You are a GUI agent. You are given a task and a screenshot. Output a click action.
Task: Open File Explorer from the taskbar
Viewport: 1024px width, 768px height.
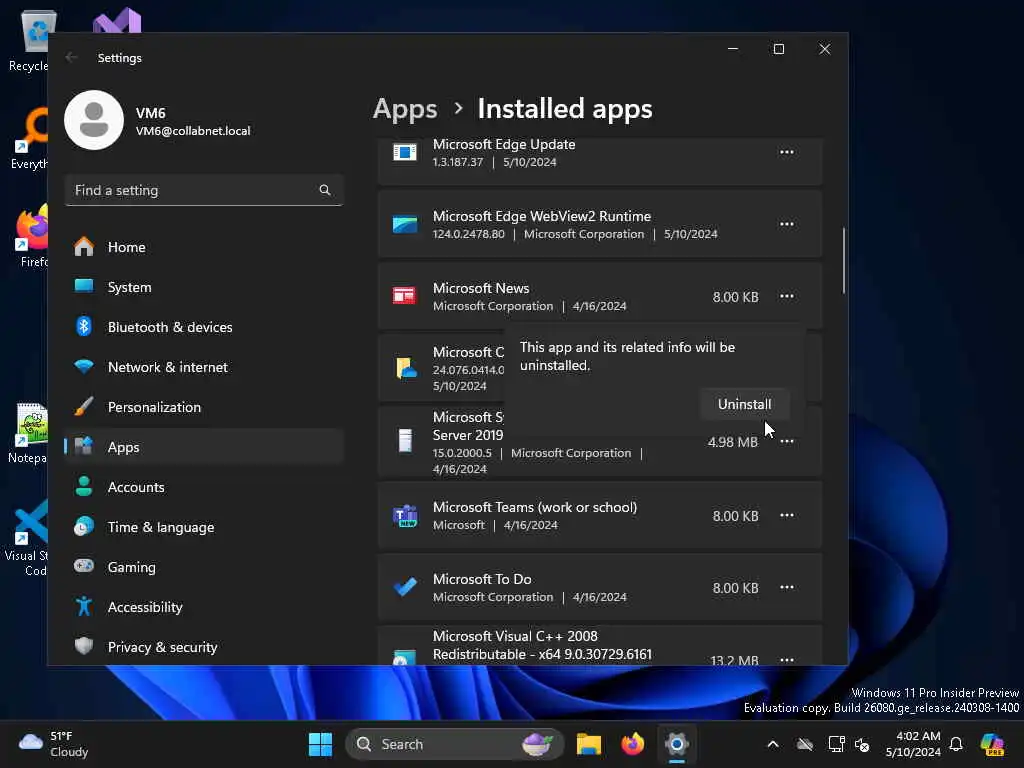pos(588,744)
